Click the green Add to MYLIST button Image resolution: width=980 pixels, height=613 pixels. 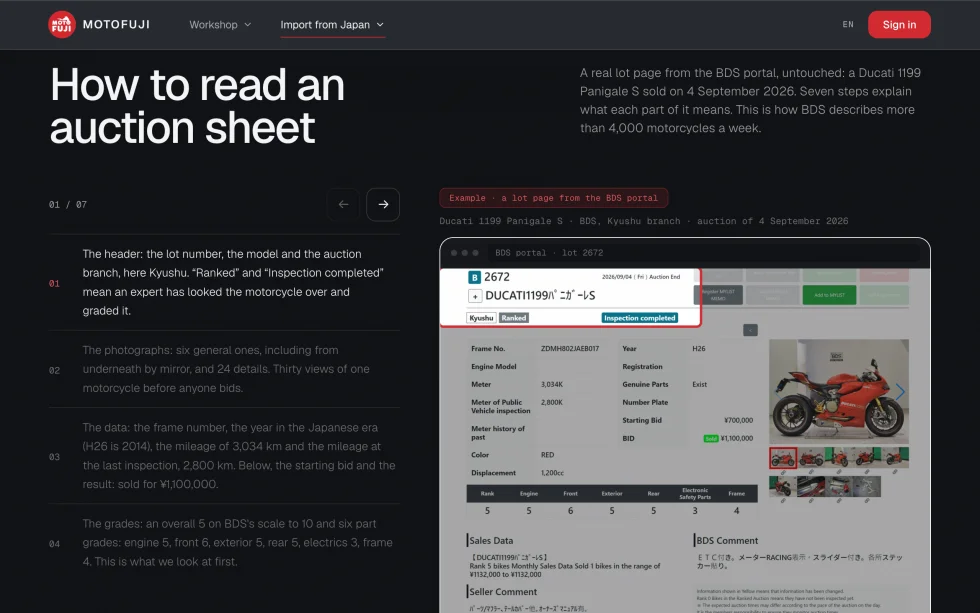coord(829,295)
